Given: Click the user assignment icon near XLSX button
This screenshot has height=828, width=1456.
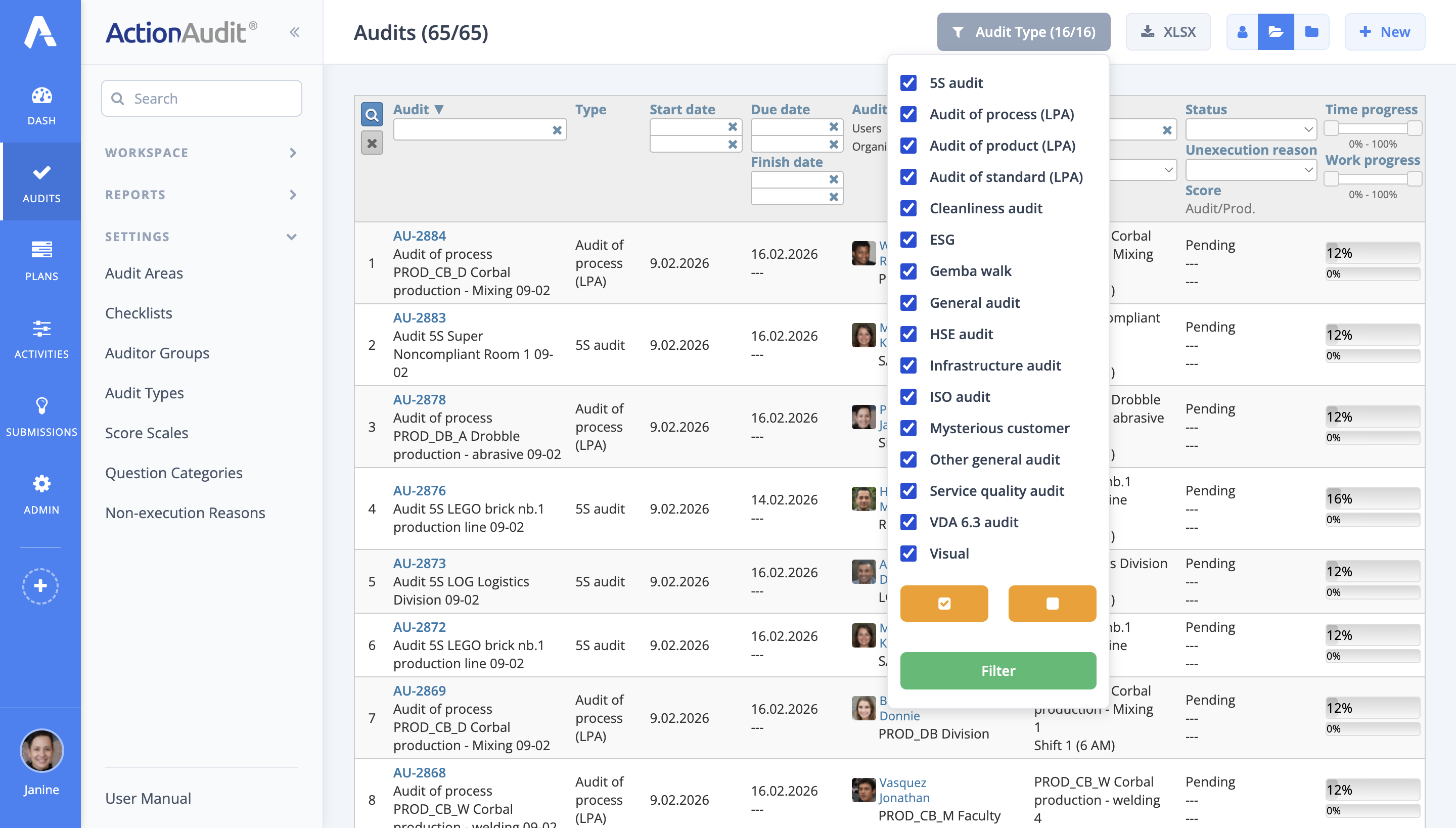Looking at the screenshot, I should coord(1242,32).
